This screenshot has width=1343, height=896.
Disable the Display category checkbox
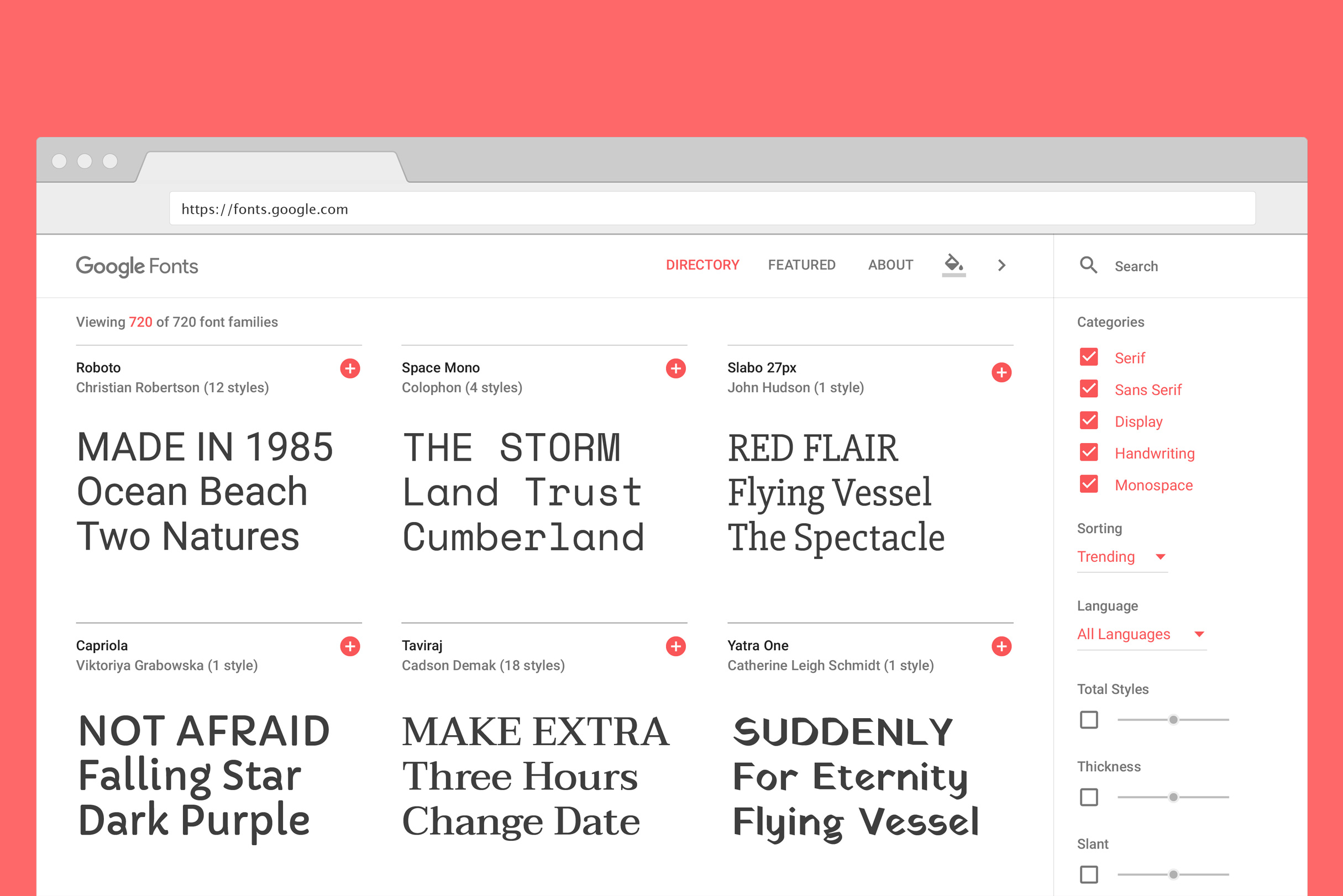pyautogui.click(x=1089, y=420)
